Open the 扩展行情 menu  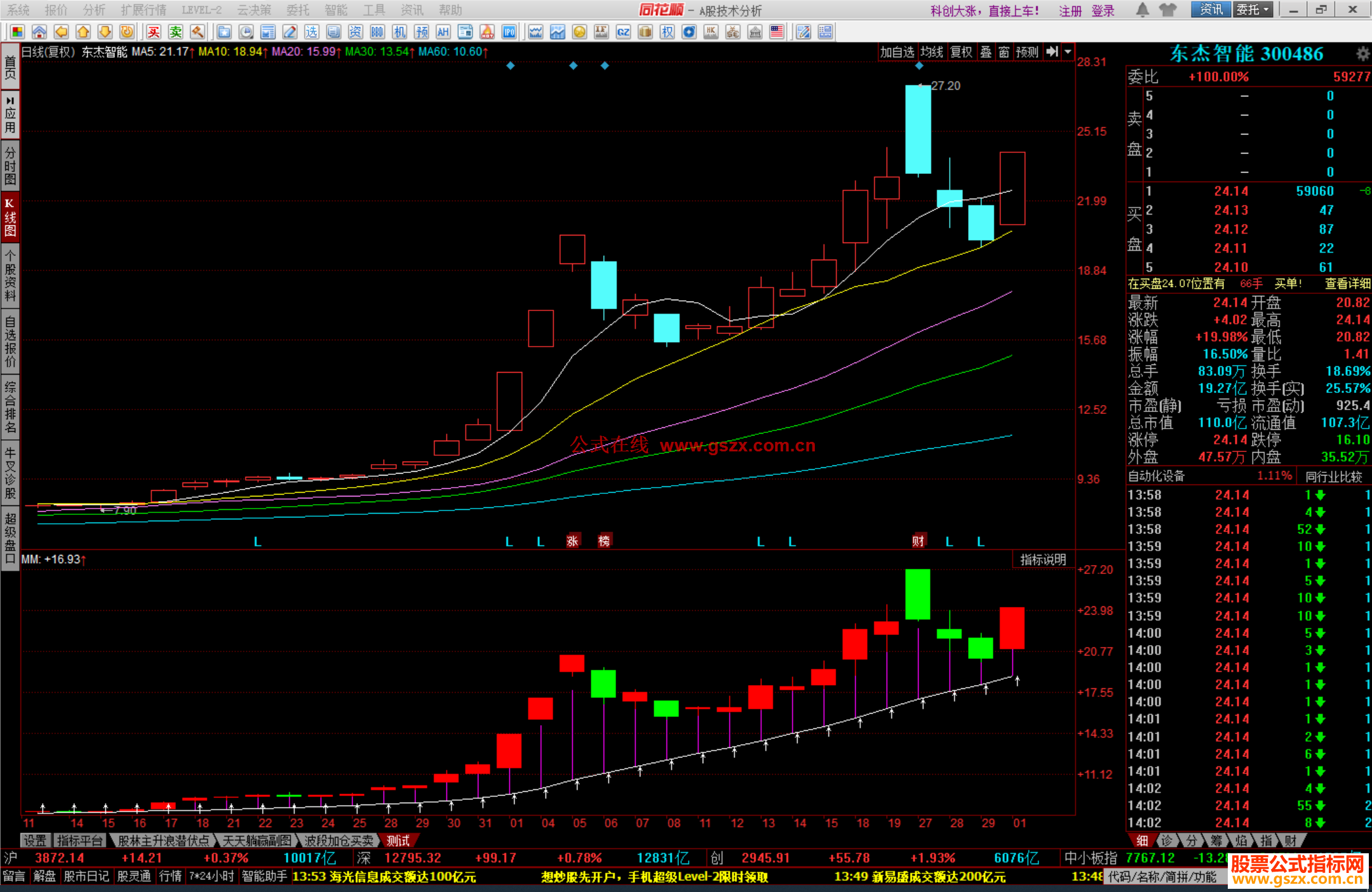point(144,10)
